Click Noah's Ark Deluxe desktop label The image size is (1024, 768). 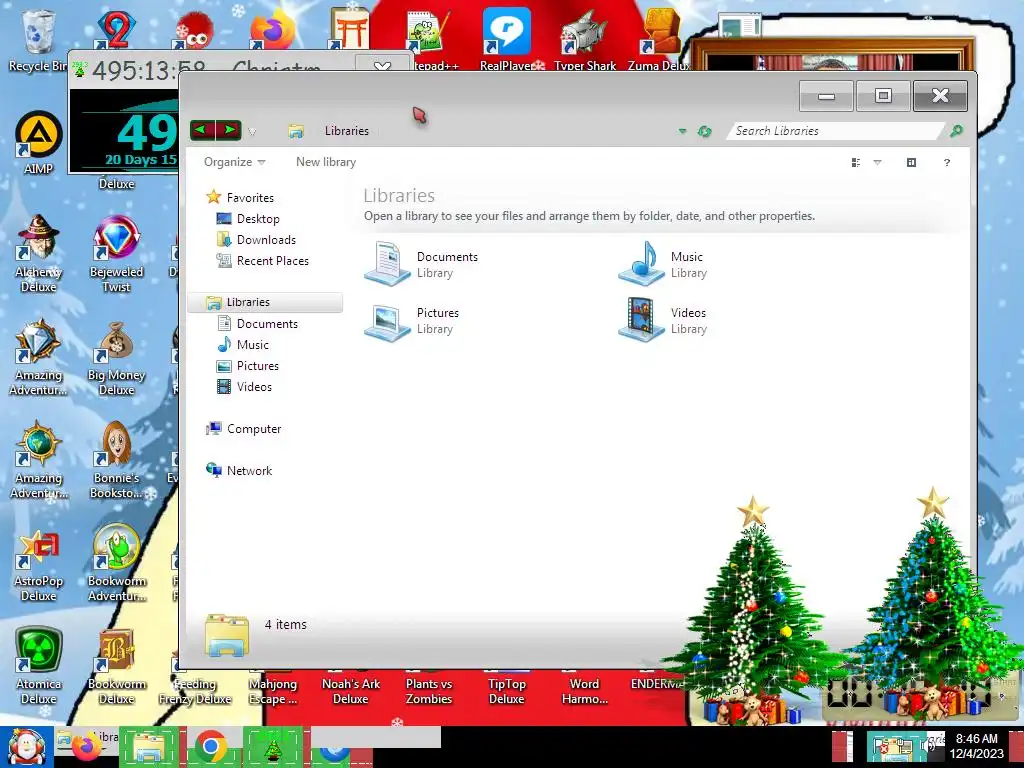pos(351,691)
